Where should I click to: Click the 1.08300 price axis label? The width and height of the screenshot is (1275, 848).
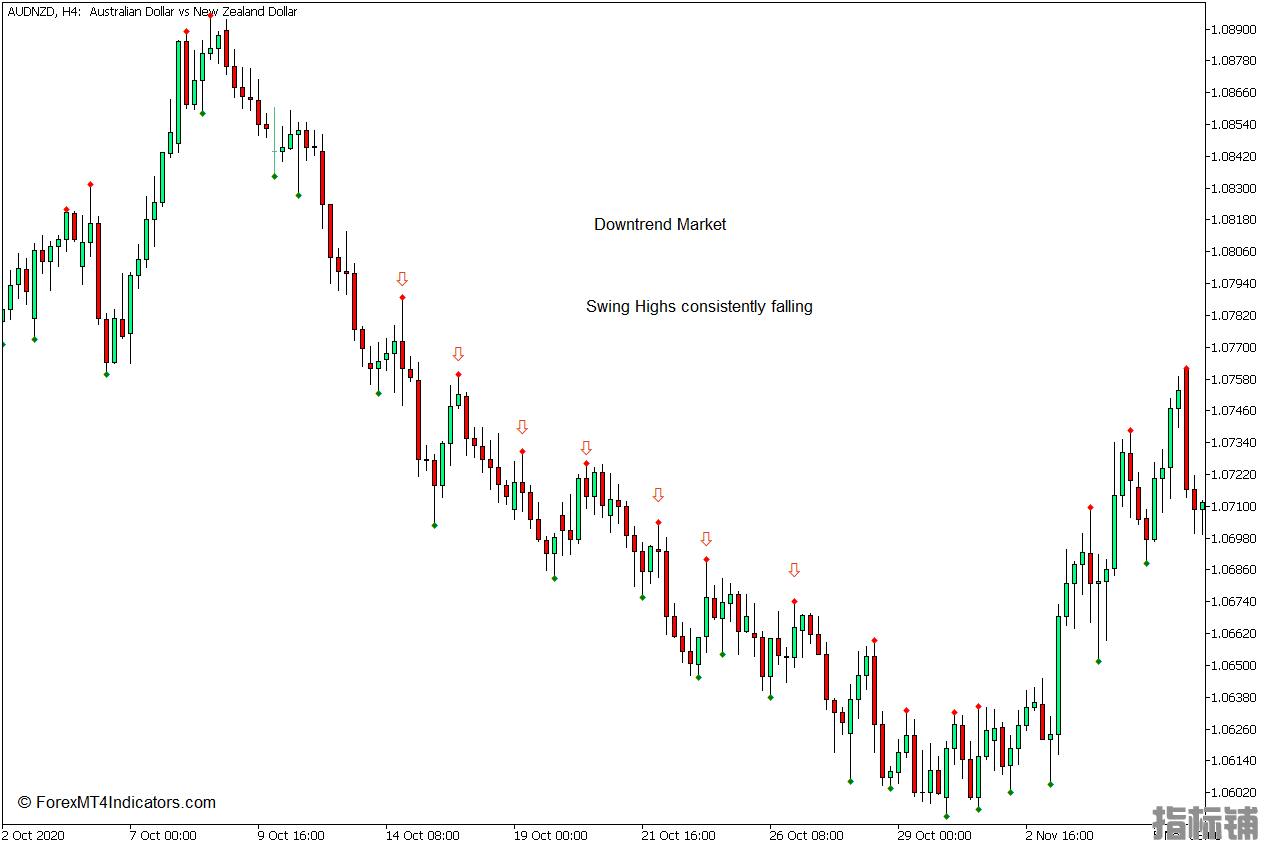(1233, 188)
